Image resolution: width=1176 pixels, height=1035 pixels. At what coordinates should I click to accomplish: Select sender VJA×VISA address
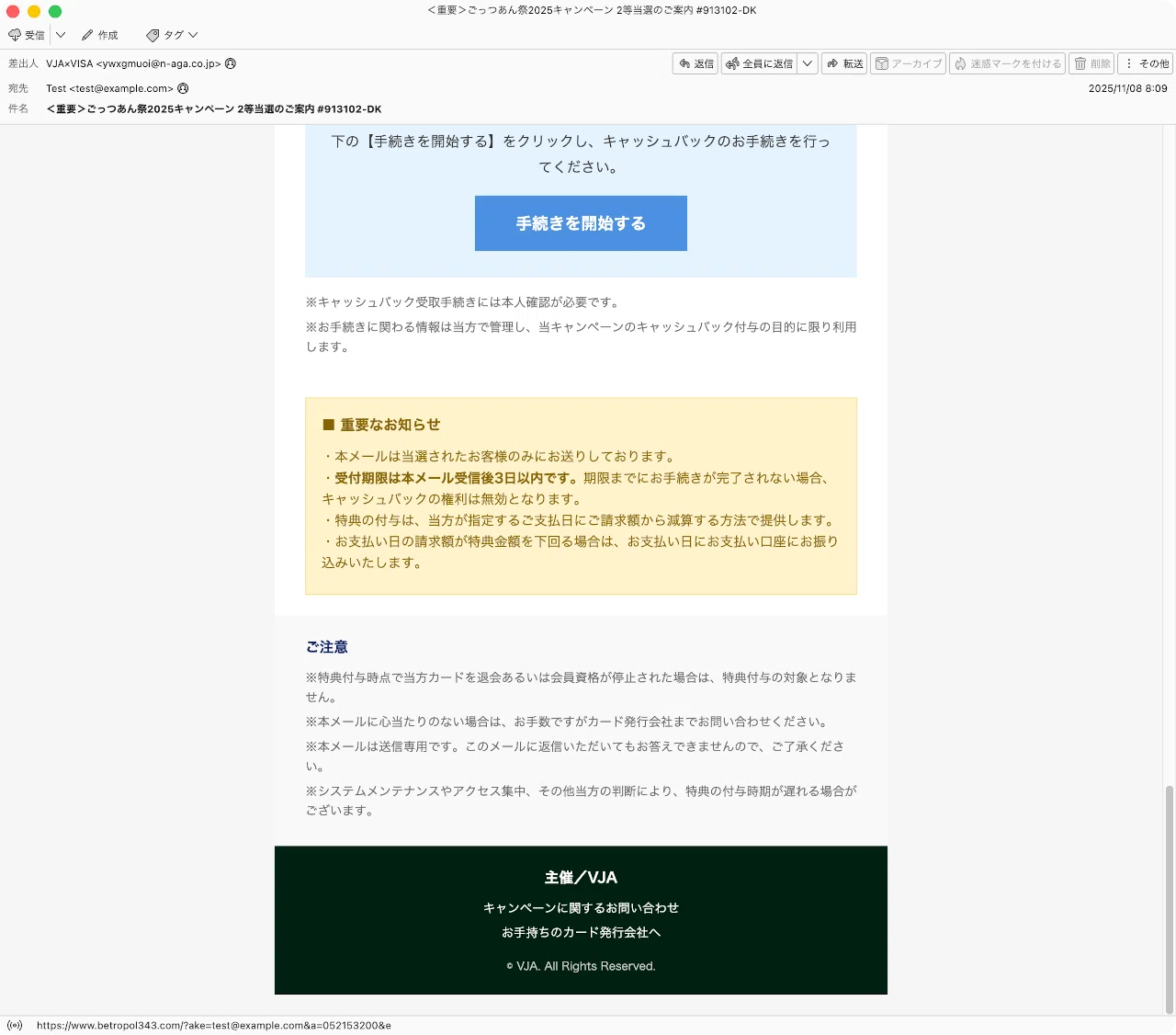click(133, 63)
